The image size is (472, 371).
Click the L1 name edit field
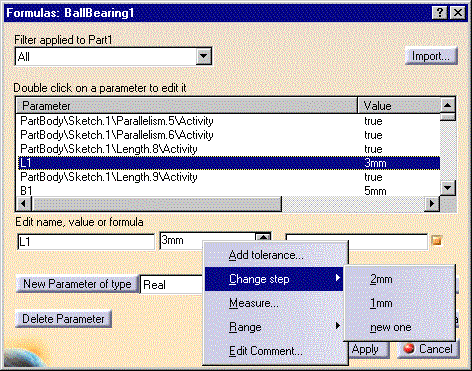(x=86, y=242)
